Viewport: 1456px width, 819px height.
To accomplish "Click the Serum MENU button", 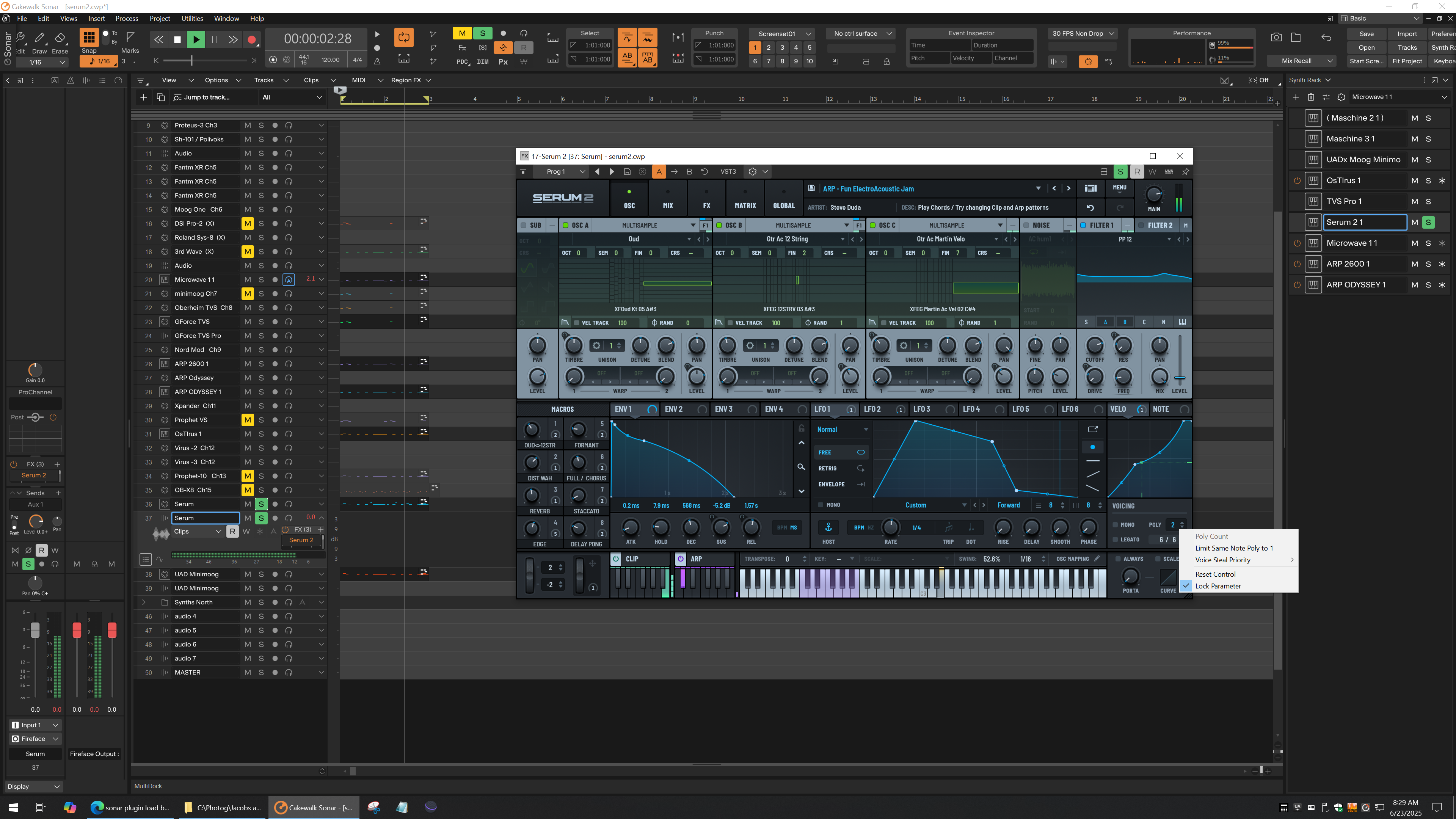I will [1119, 188].
